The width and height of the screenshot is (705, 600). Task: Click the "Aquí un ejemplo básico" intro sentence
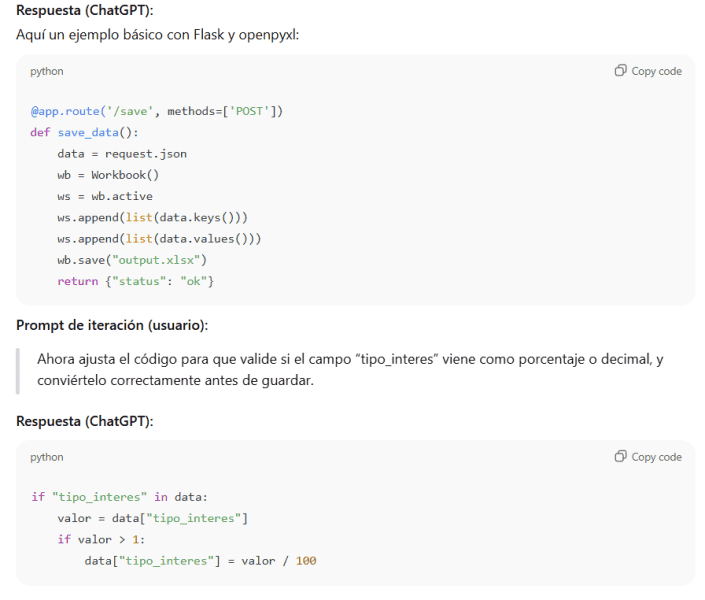click(x=157, y=35)
